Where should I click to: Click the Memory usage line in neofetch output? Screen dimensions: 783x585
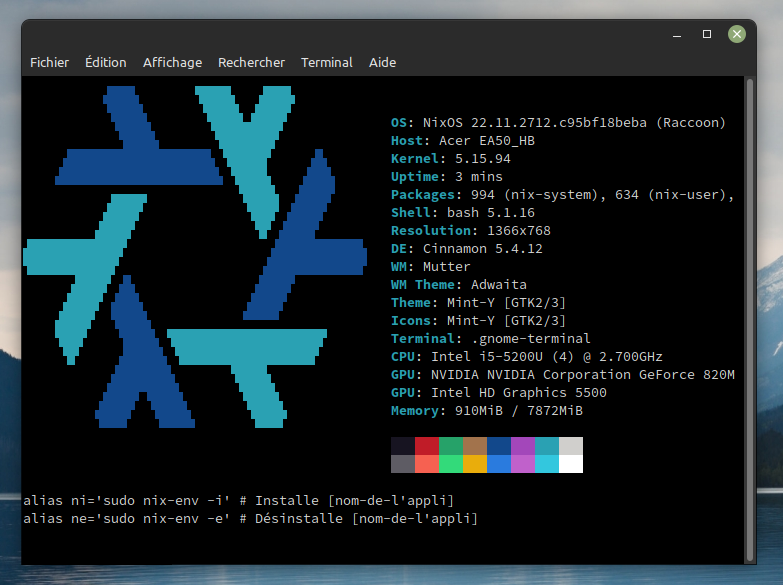tap(486, 410)
